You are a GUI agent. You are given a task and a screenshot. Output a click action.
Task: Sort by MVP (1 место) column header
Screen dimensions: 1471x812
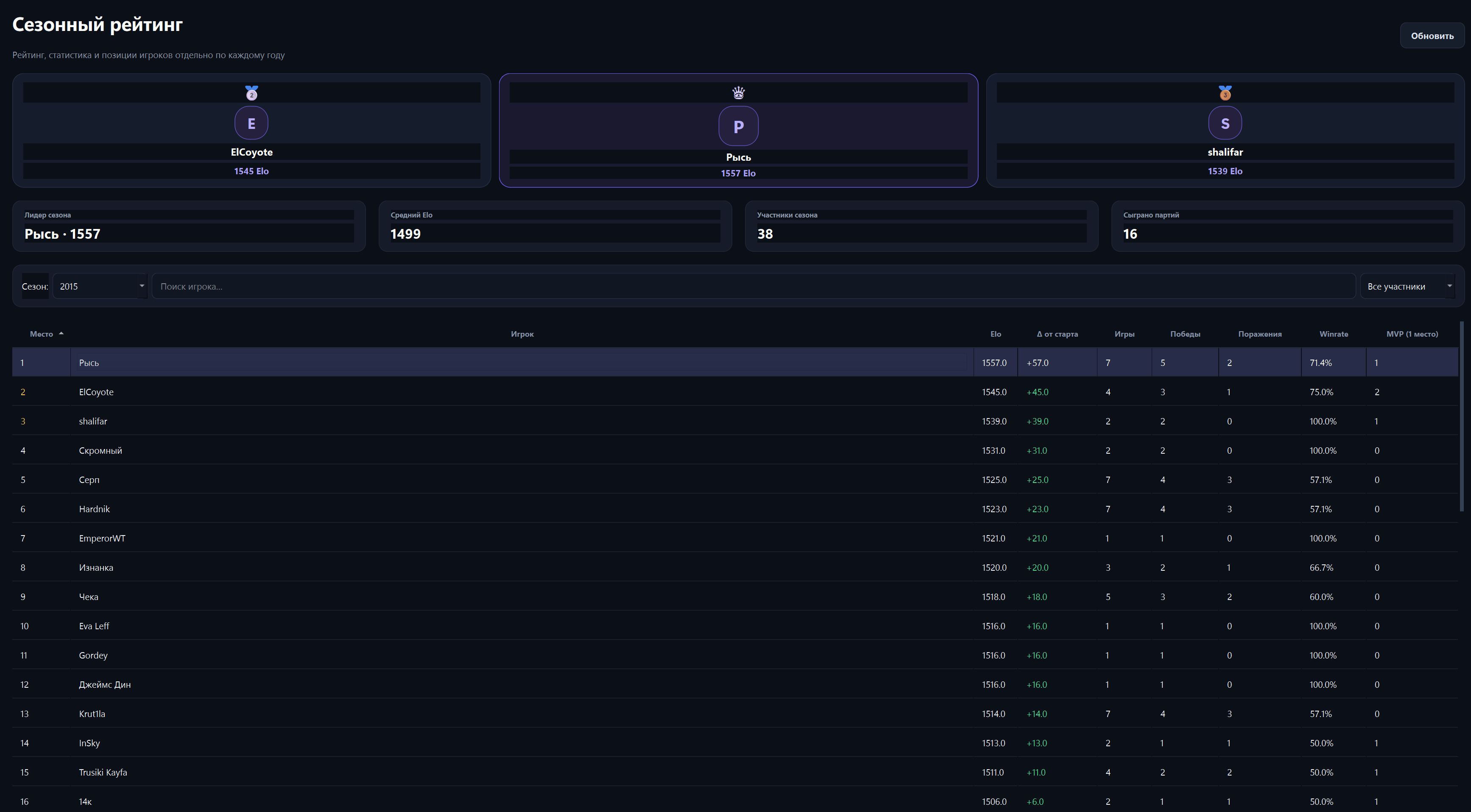coord(1412,334)
